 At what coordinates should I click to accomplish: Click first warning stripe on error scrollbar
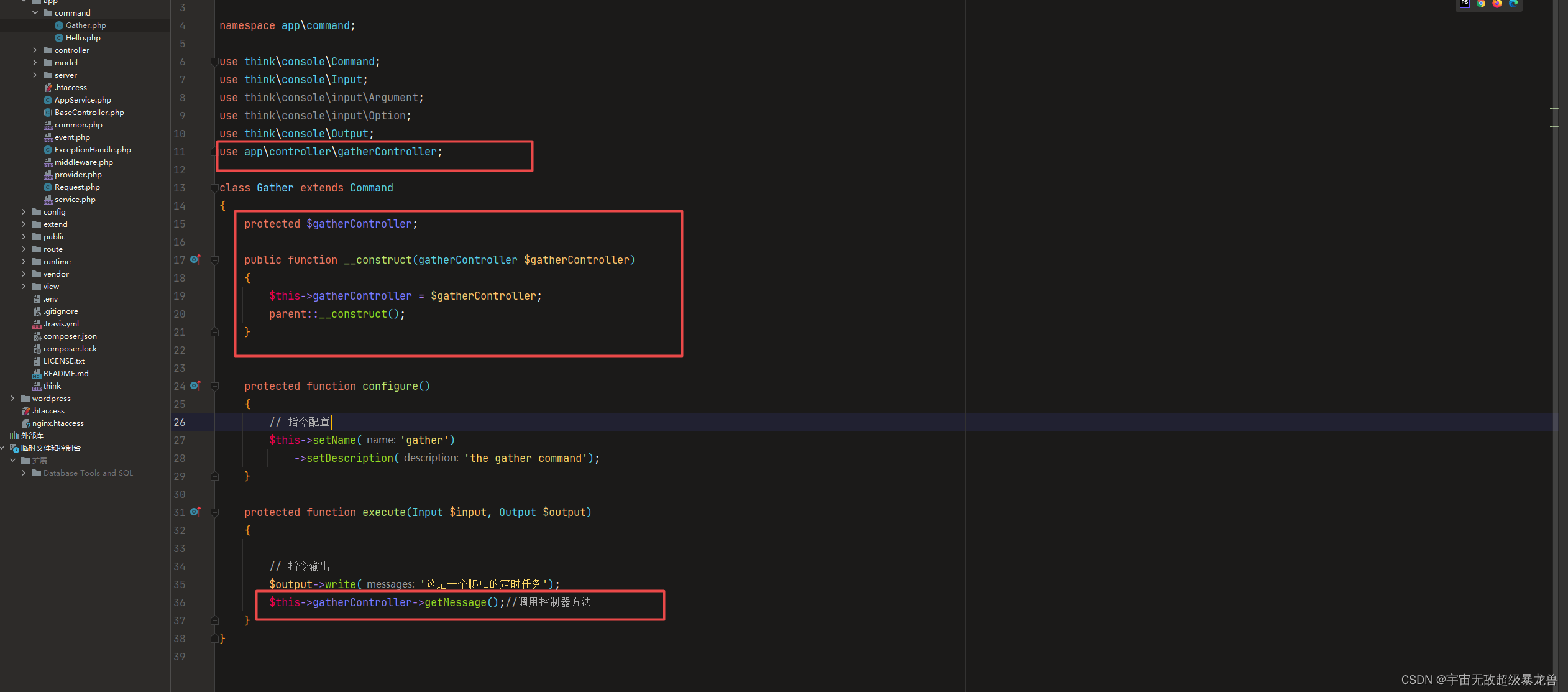tap(1554, 108)
